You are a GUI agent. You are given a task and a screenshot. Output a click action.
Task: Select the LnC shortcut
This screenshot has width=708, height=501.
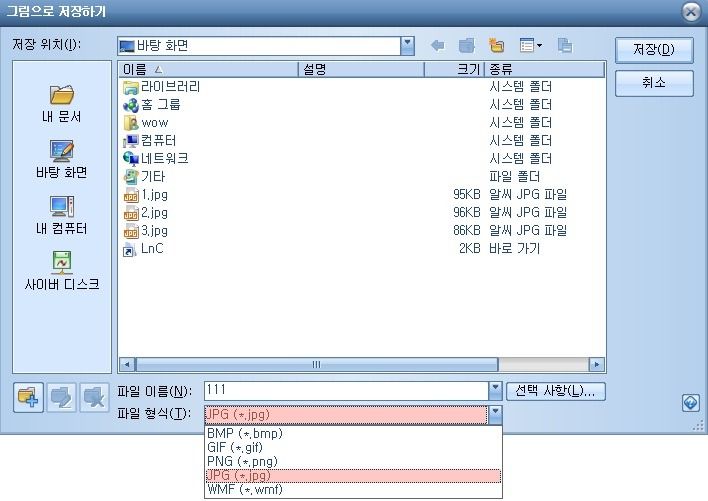point(143,249)
